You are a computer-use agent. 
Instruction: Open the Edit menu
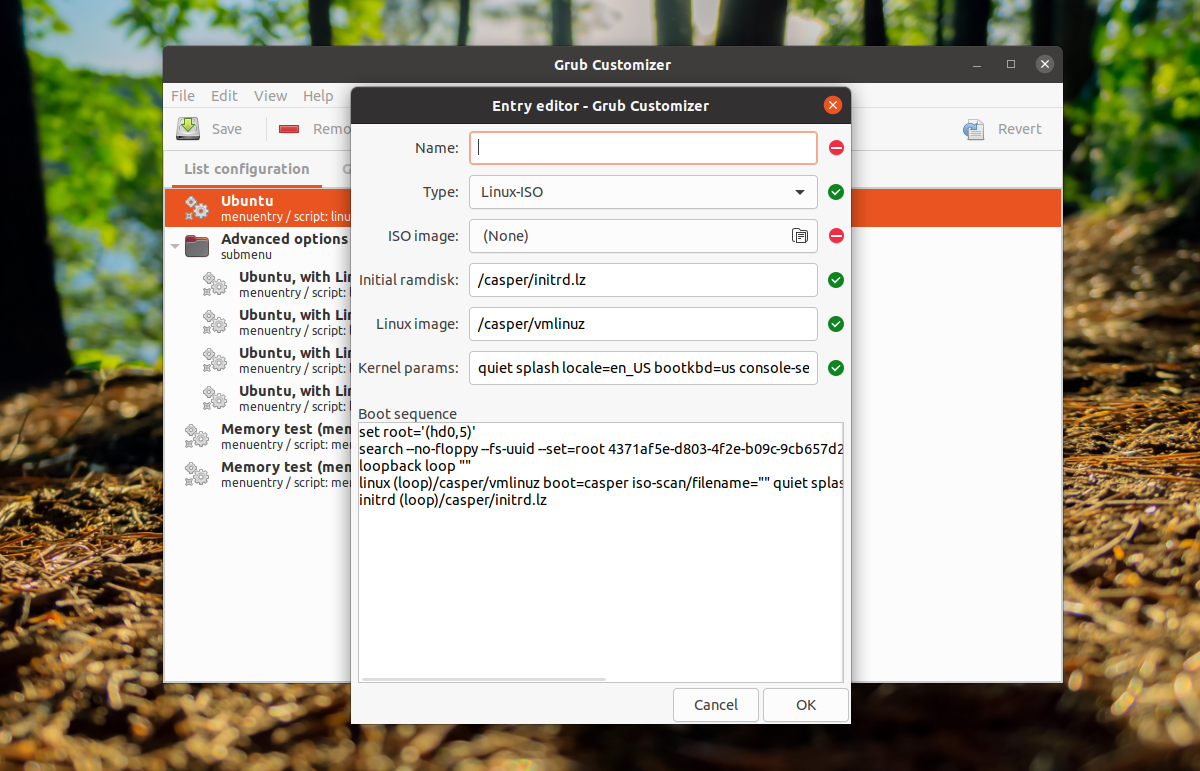[224, 96]
